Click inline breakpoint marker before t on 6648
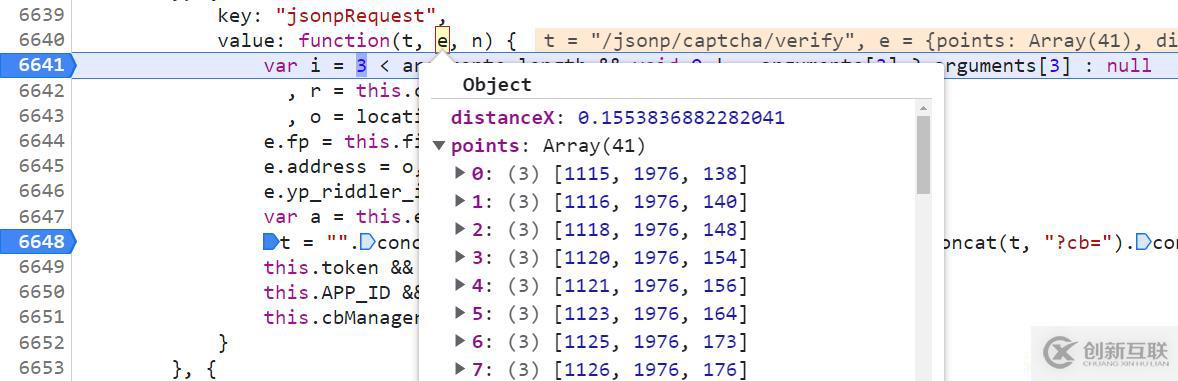Viewport: 1178px width, 381px height. coord(271,242)
